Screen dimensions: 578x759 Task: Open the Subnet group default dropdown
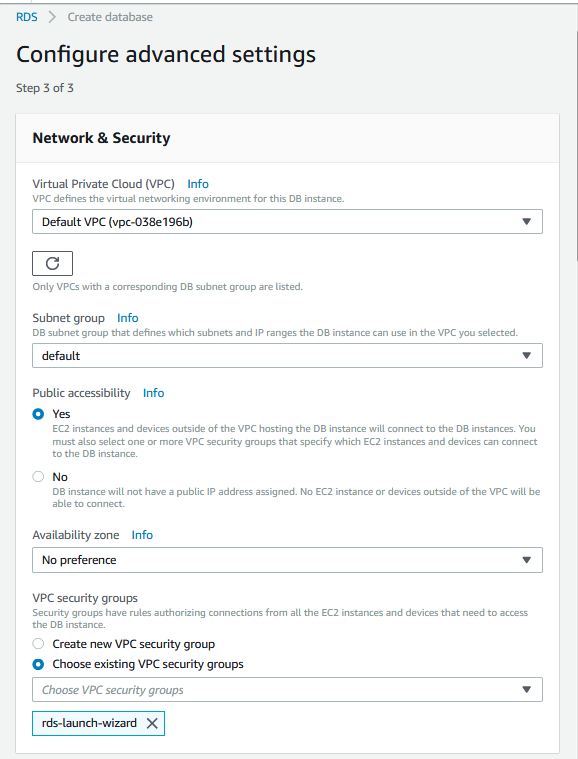pyautogui.click(x=287, y=356)
